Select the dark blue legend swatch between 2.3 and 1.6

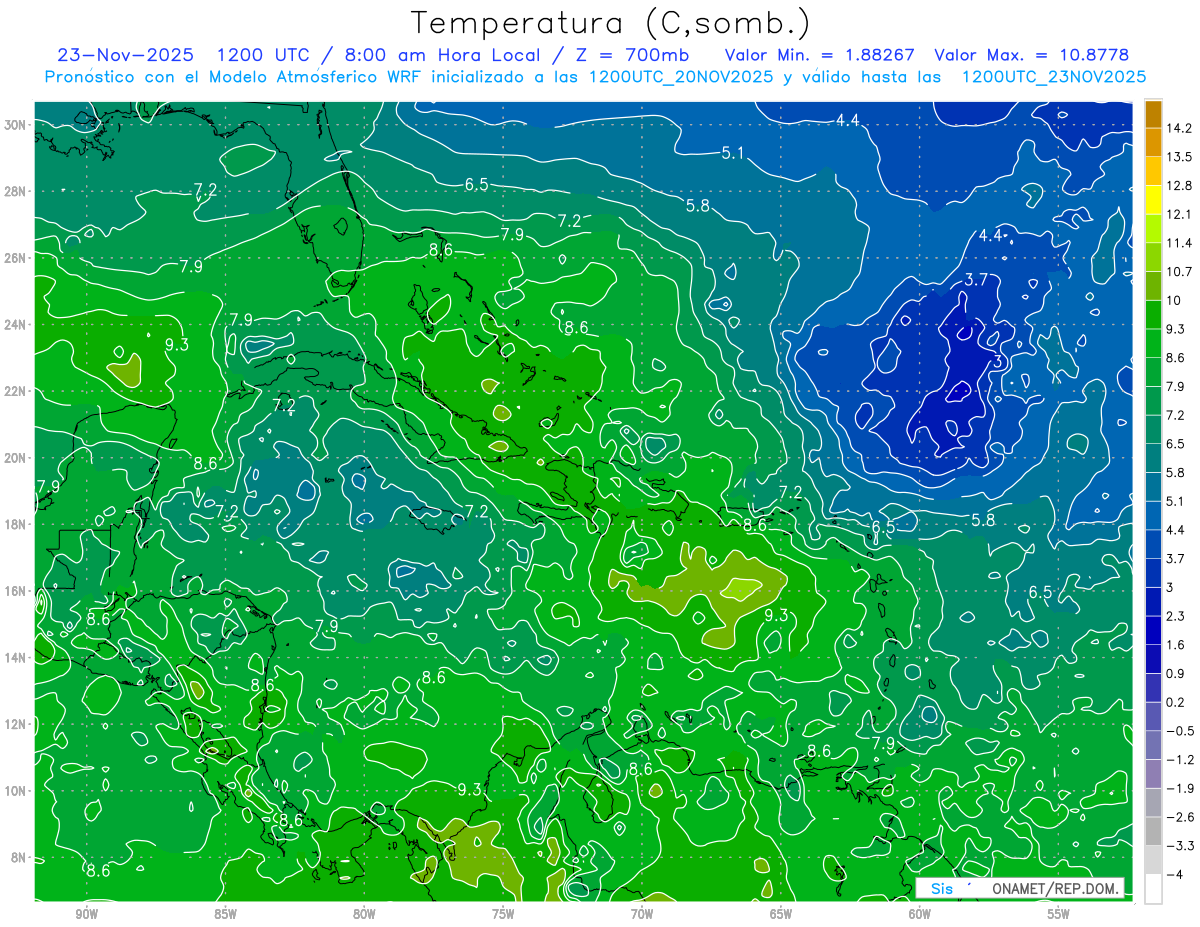(1152, 629)
